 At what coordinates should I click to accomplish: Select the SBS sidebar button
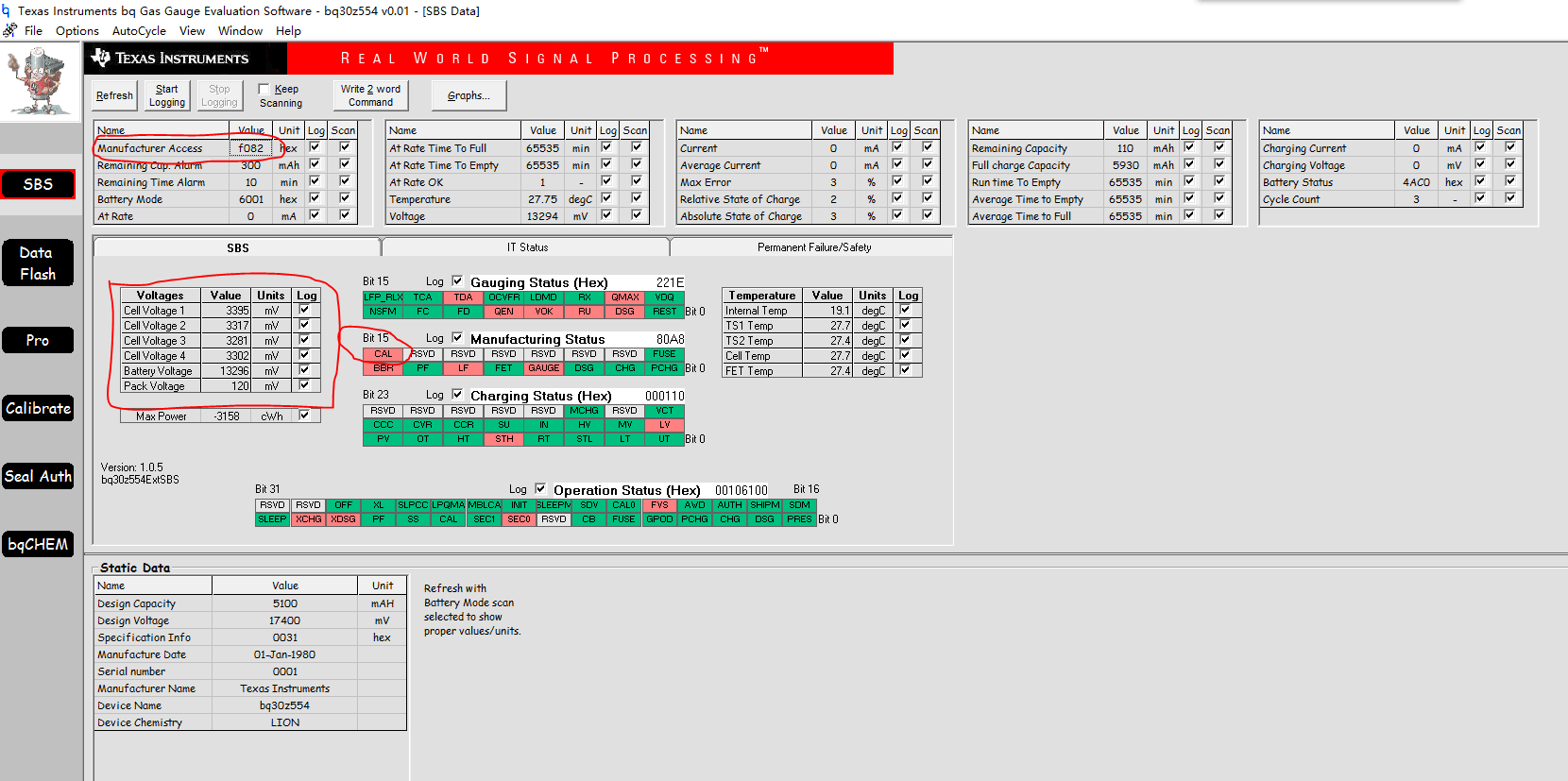(x=38, y=184)
